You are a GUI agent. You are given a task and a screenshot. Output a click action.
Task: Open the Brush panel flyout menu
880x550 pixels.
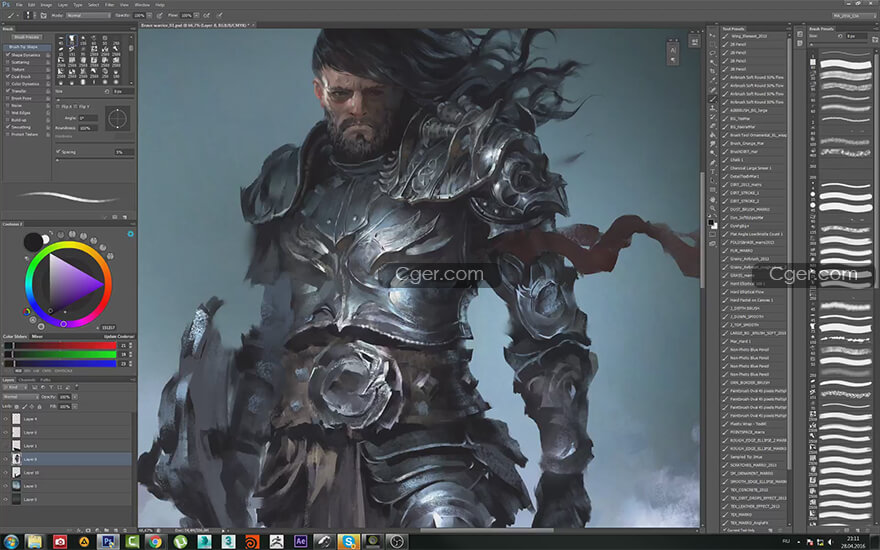tap(132, 29)
